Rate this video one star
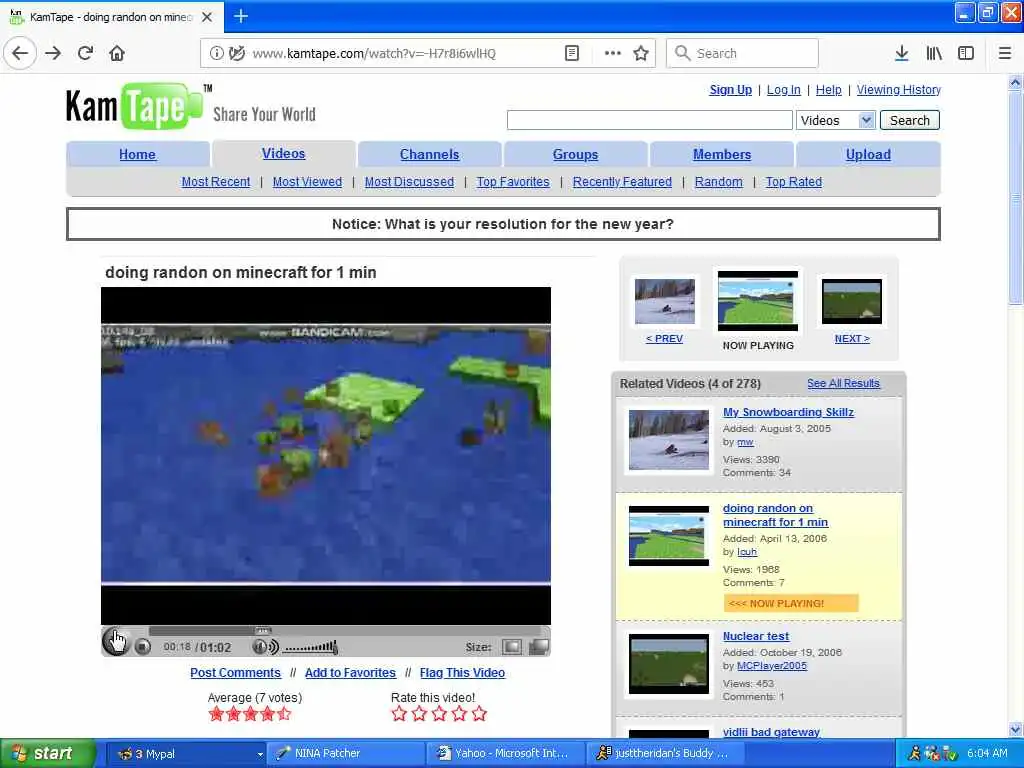 [x=399, y=713]
